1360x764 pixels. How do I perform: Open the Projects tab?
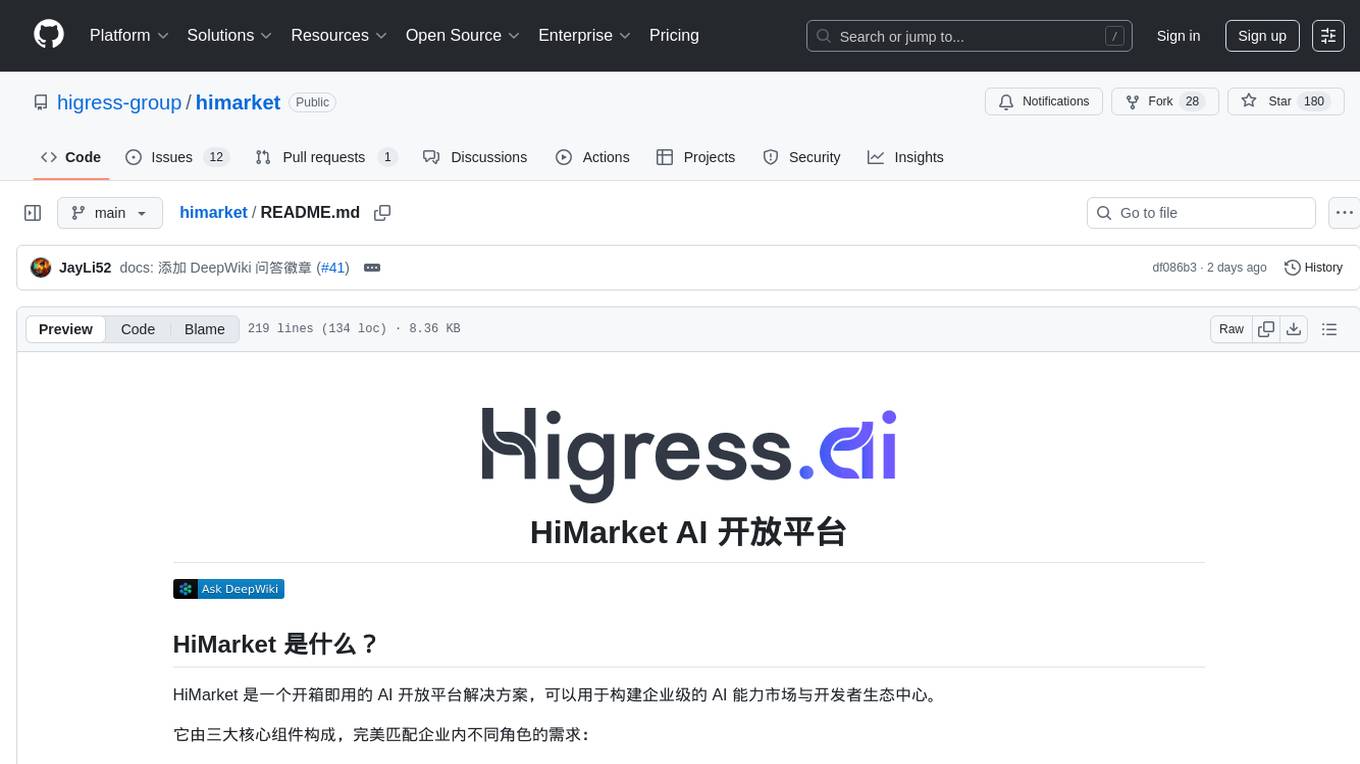click(696, 157)
